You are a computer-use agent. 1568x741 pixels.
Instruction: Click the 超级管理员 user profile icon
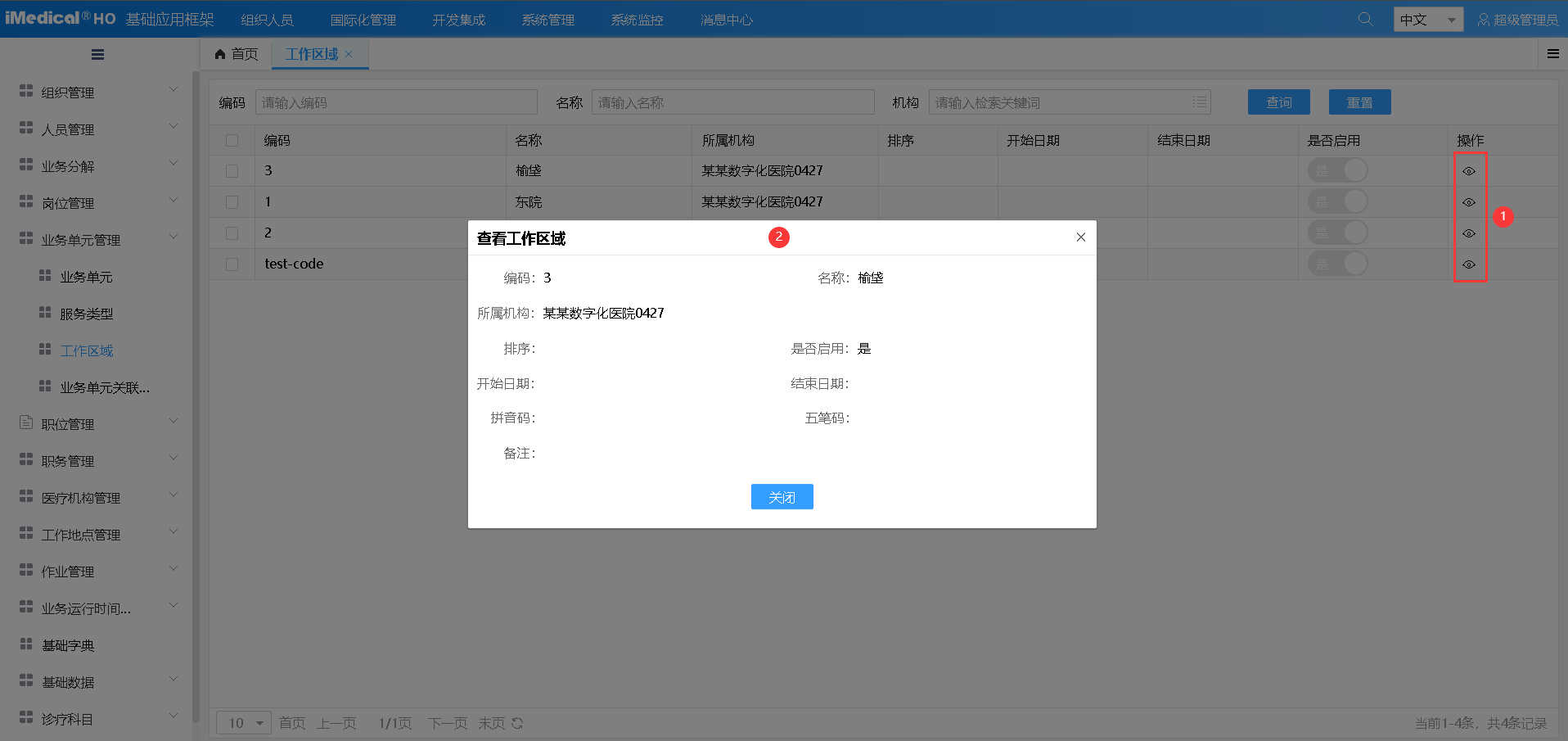point(1484,19)
